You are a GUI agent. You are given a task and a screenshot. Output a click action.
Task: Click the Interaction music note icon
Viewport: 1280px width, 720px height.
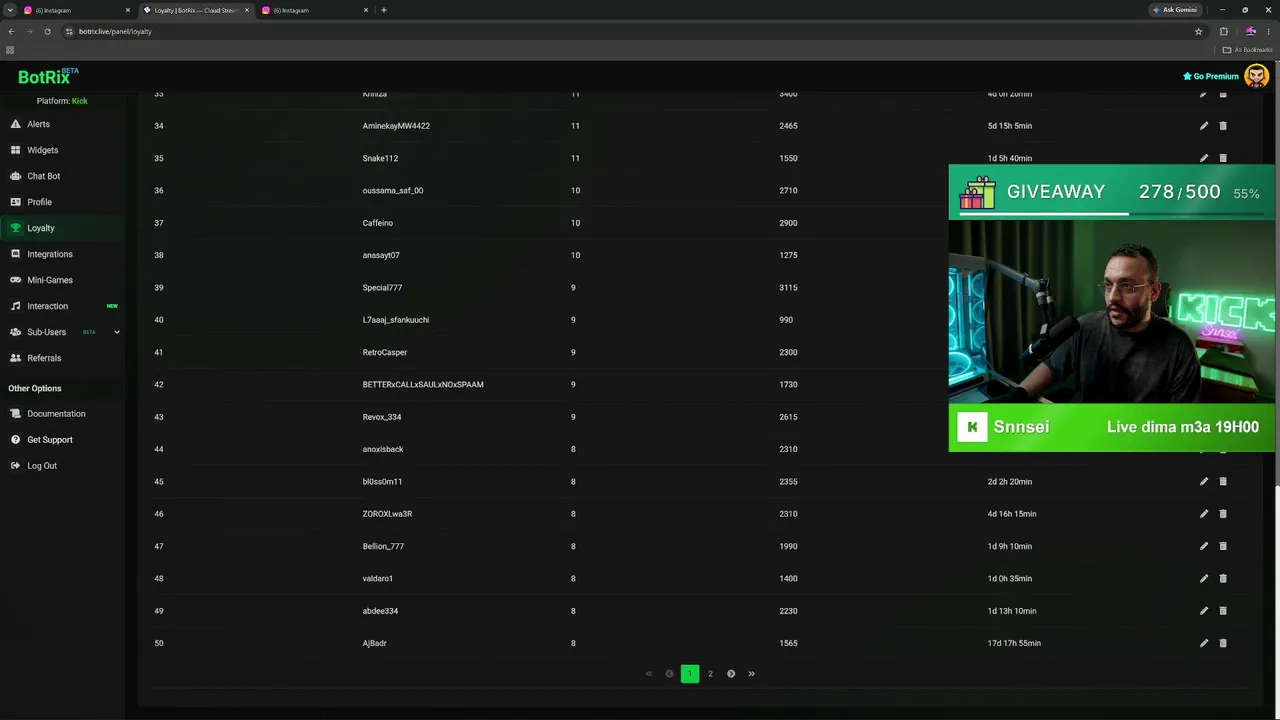tap(15, 306)
